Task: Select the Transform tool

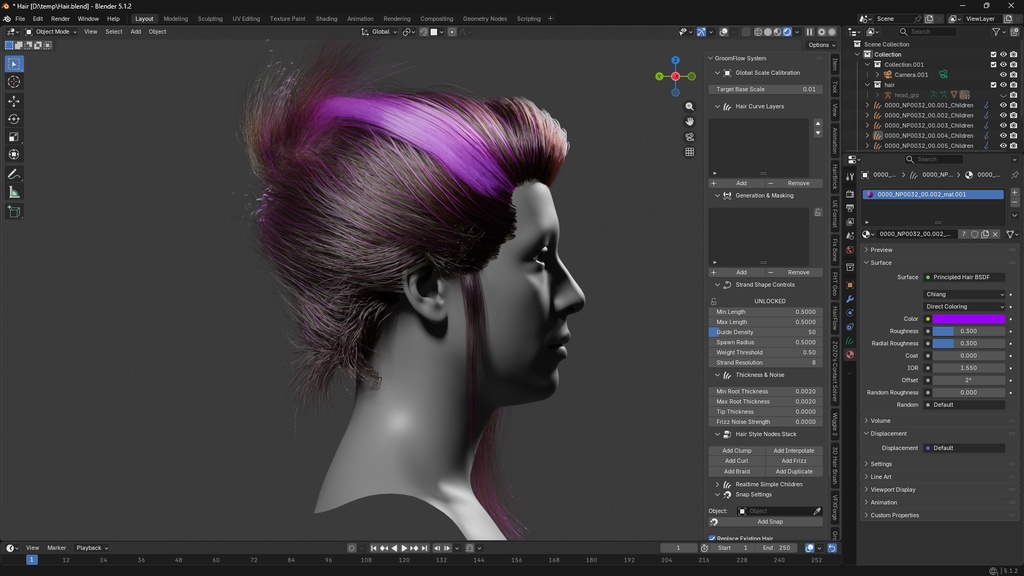Action: 14,154
